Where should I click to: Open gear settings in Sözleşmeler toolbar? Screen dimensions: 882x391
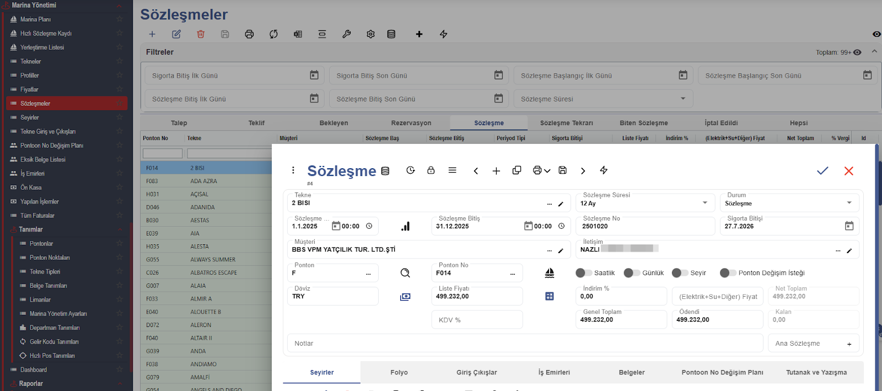pos(370,34)
